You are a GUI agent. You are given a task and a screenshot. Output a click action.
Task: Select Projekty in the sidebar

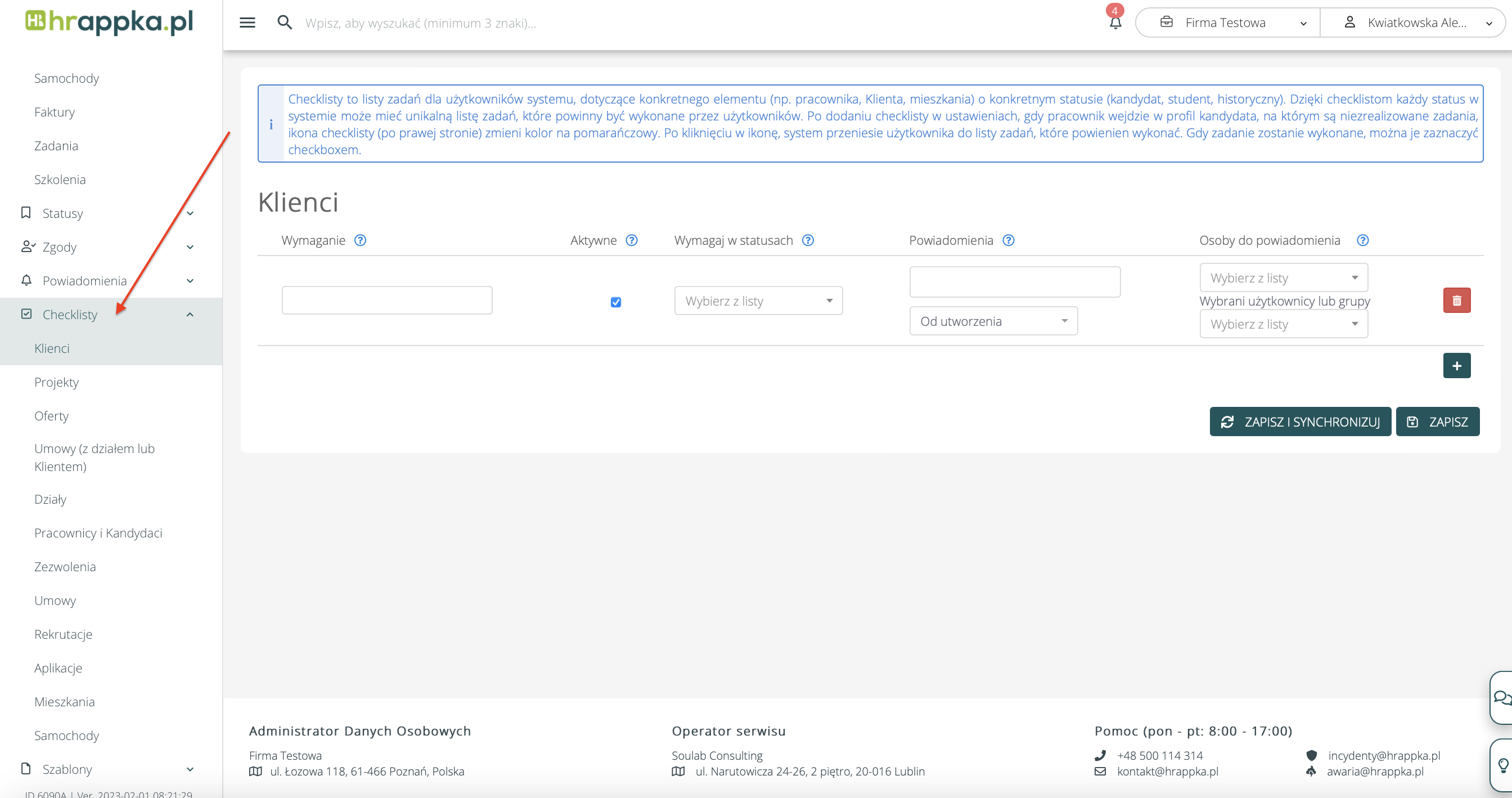click(56, 382)
